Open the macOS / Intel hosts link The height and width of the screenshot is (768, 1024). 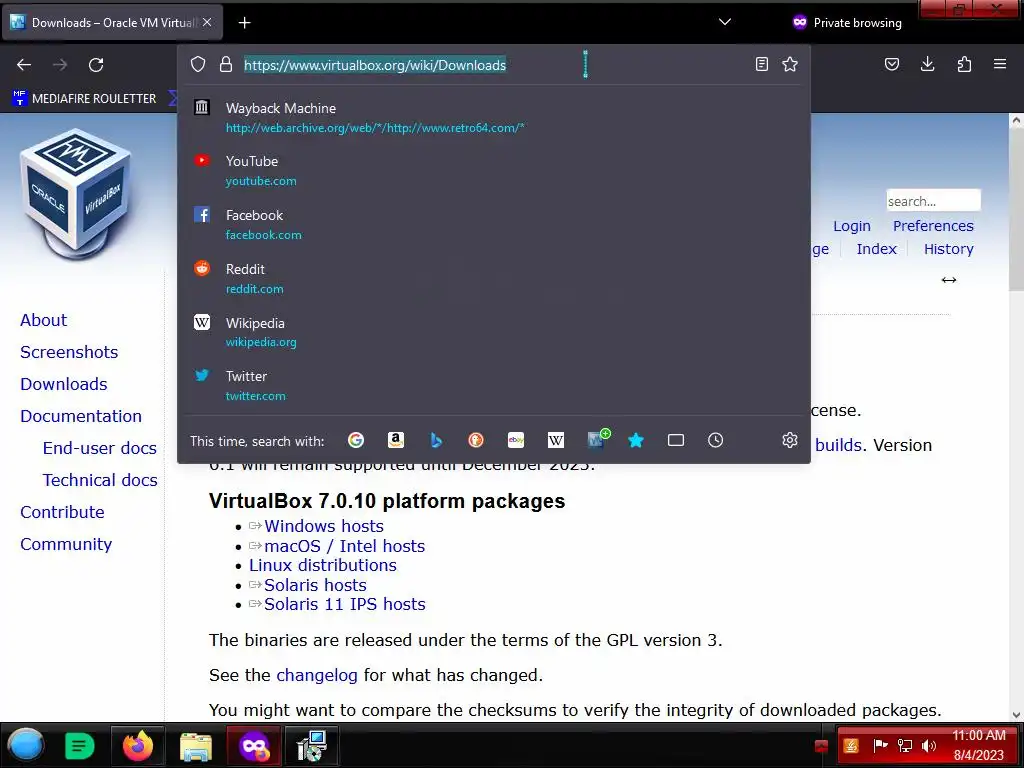[344, 546]
